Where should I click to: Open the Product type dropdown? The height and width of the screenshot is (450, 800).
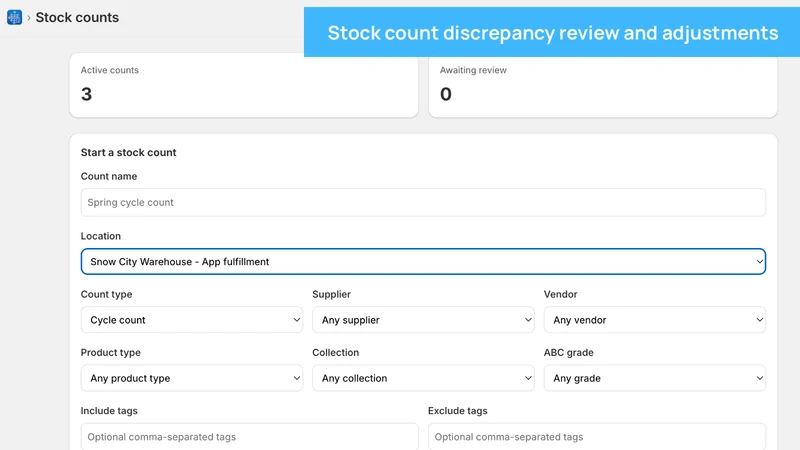click(x=192, y=378)
